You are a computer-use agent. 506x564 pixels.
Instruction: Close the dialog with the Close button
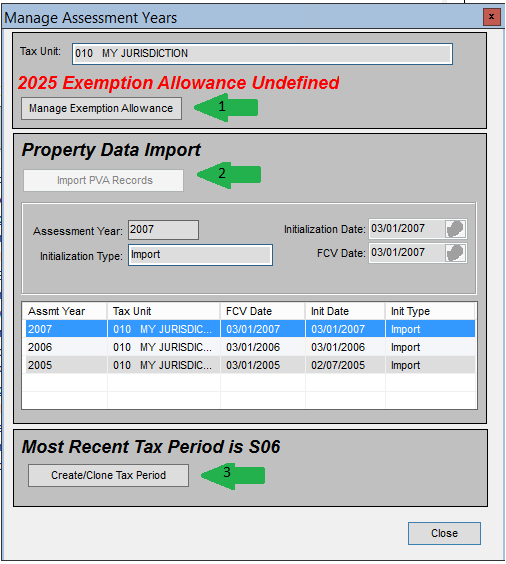(x=444, y=533)
